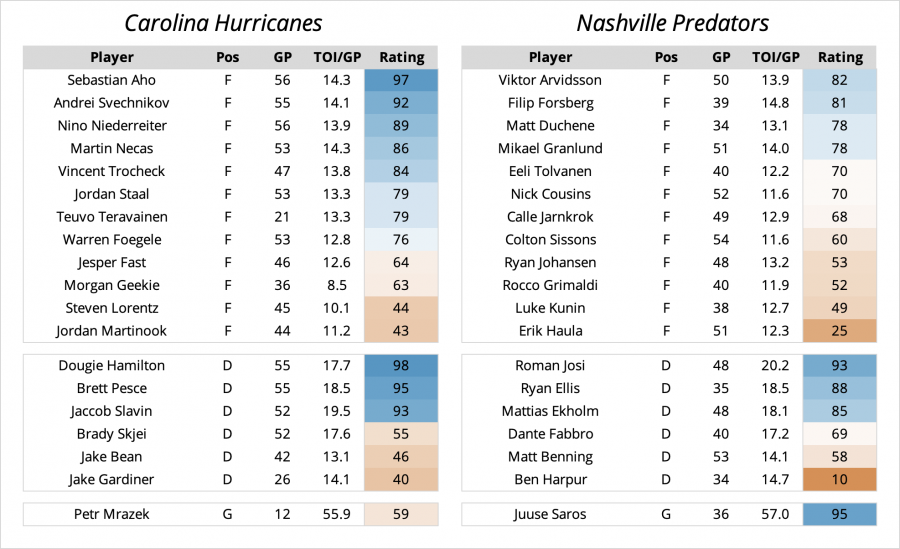
Task: Click Juuse Saros's 95 rating cell
Action: point(840,515)
